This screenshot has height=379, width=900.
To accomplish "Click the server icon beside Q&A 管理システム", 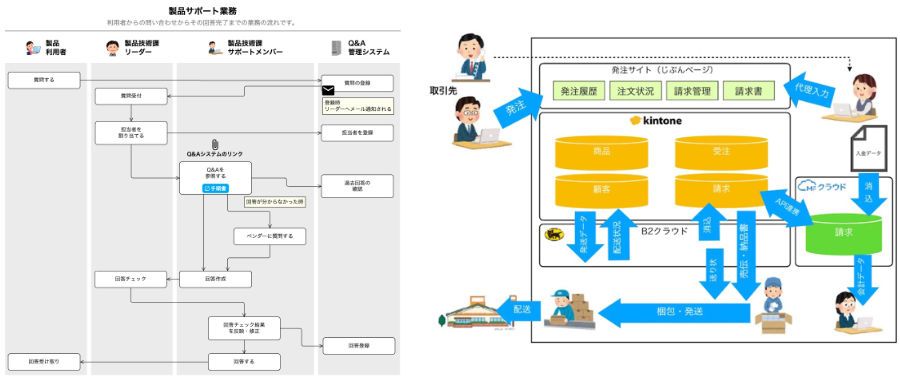I will (336, 48).
